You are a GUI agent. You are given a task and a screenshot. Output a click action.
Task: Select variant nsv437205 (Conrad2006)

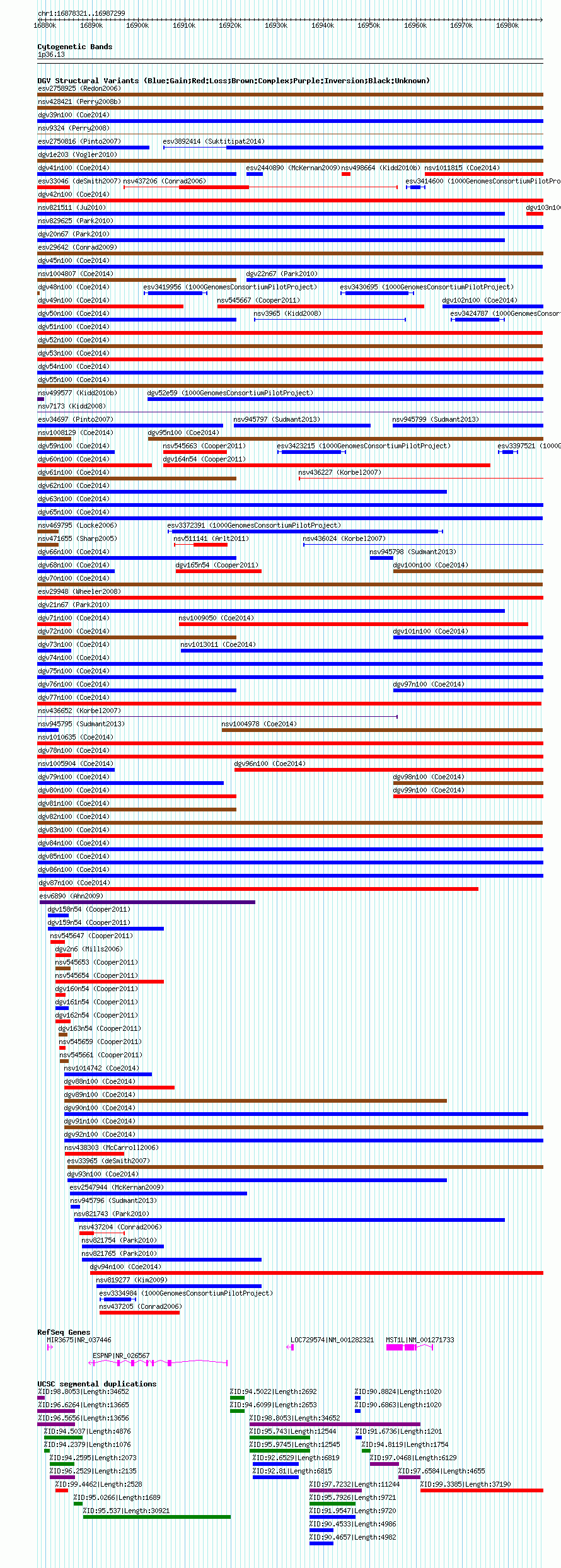coord(141,1306)
